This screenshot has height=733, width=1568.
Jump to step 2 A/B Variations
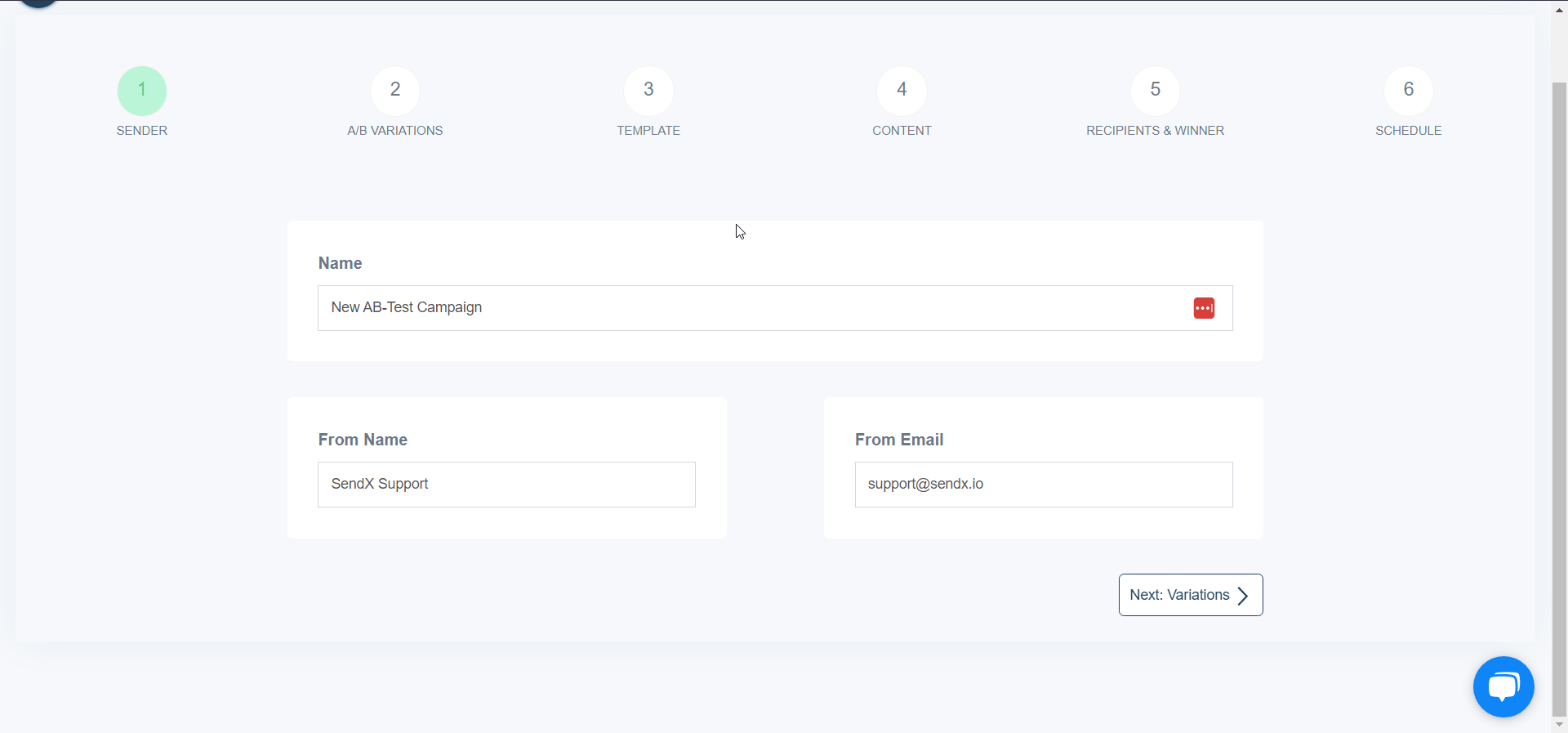point(395,91)
